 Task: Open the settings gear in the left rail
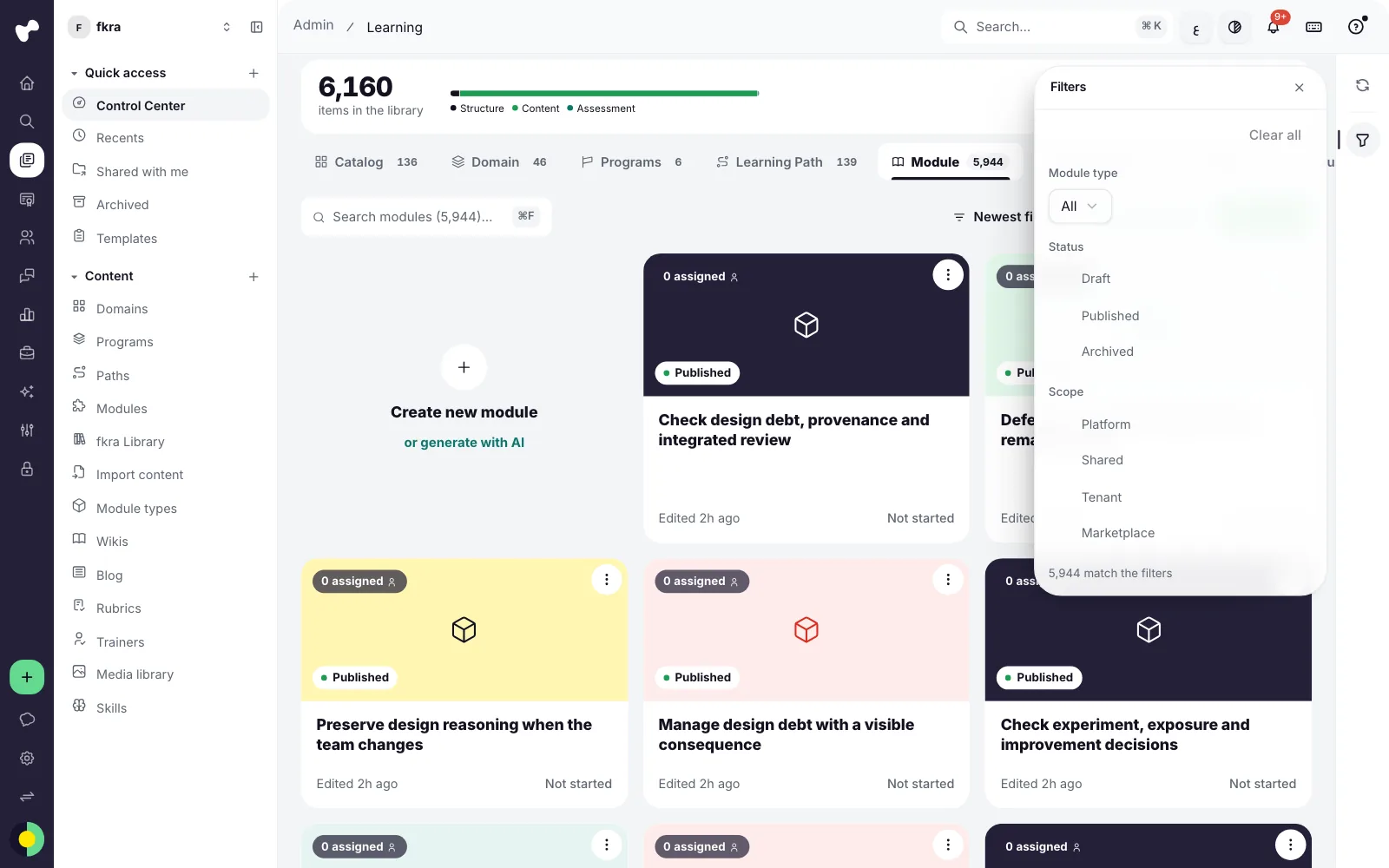[27, 758]
